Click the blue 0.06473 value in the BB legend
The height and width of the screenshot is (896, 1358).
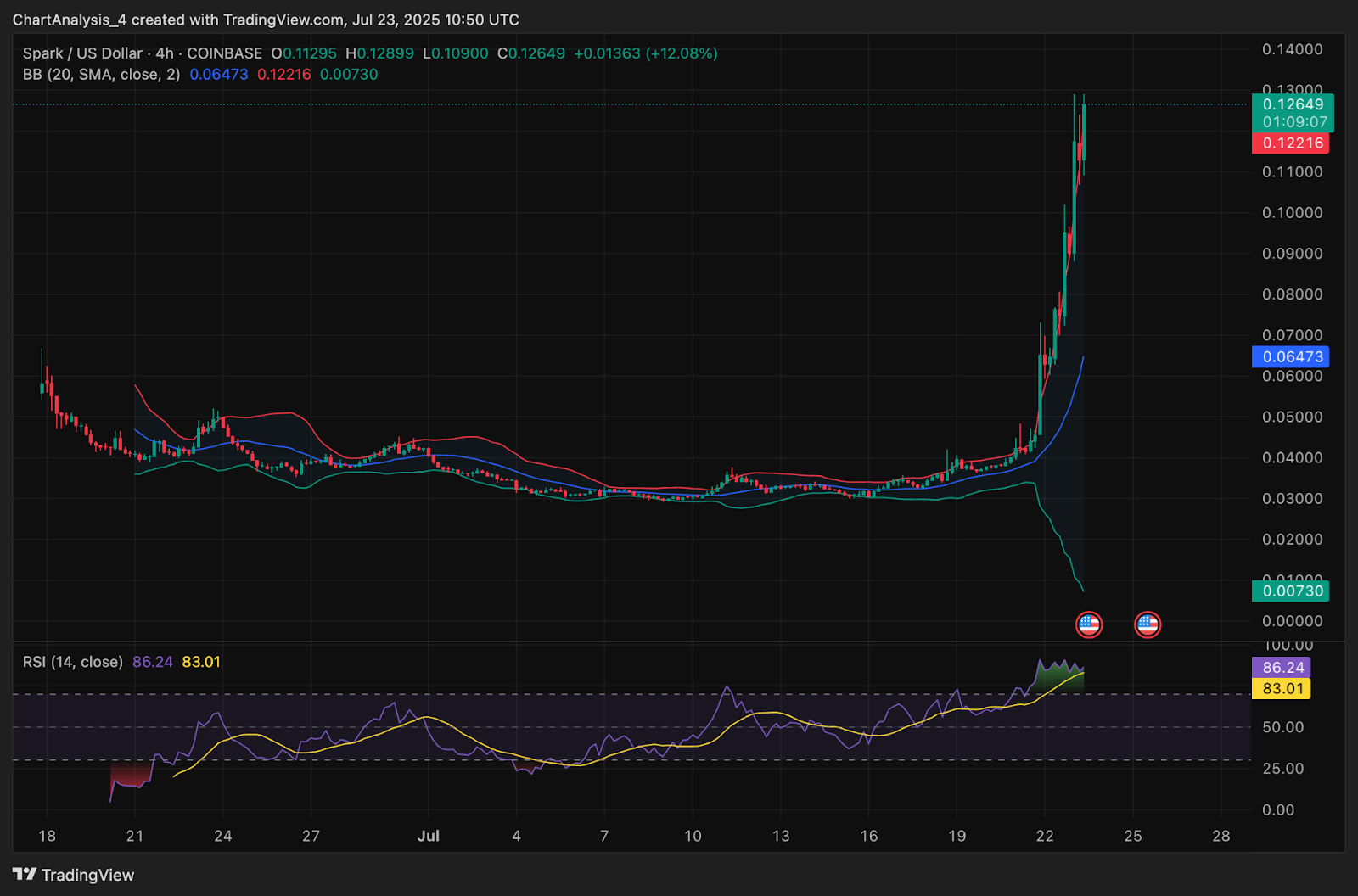point(219,75)
